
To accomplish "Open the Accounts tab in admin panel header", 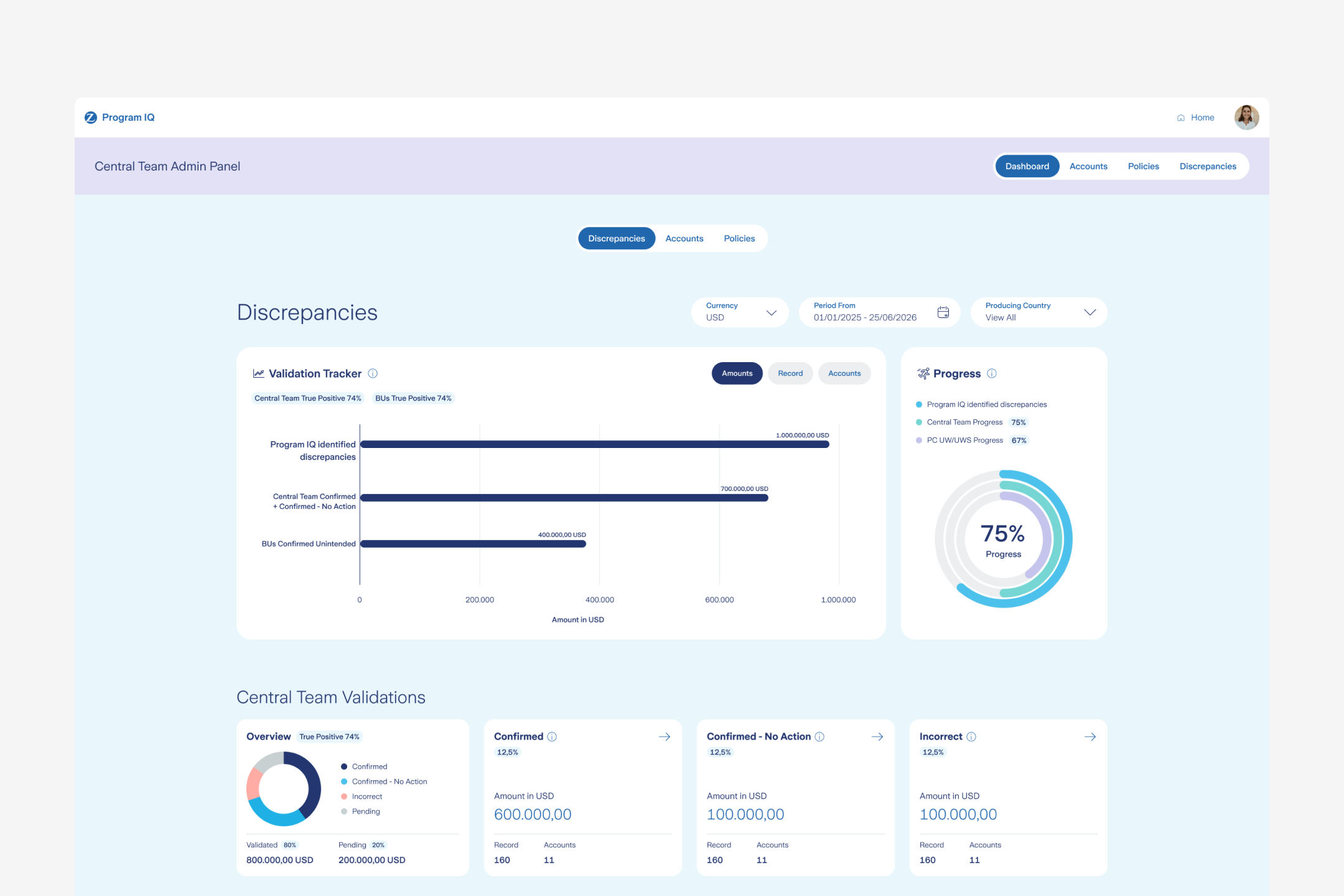I will click(x=1088, y=166).
